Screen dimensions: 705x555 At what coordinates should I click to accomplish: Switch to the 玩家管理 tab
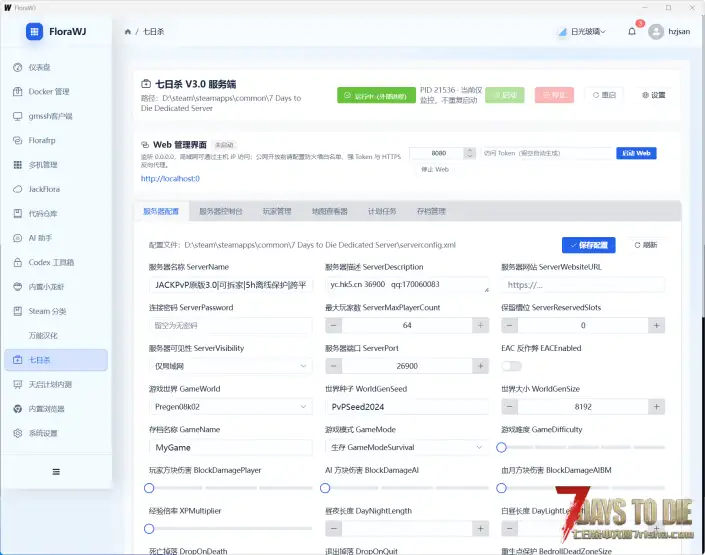tap(277, 211)
